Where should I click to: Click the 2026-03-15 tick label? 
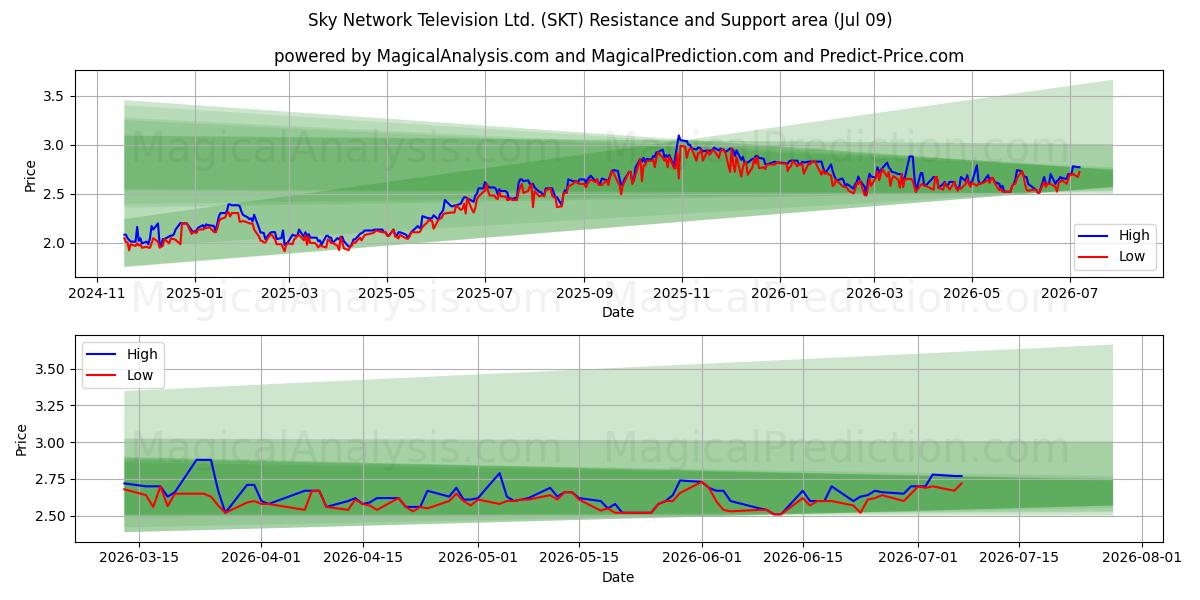(139, 558)
